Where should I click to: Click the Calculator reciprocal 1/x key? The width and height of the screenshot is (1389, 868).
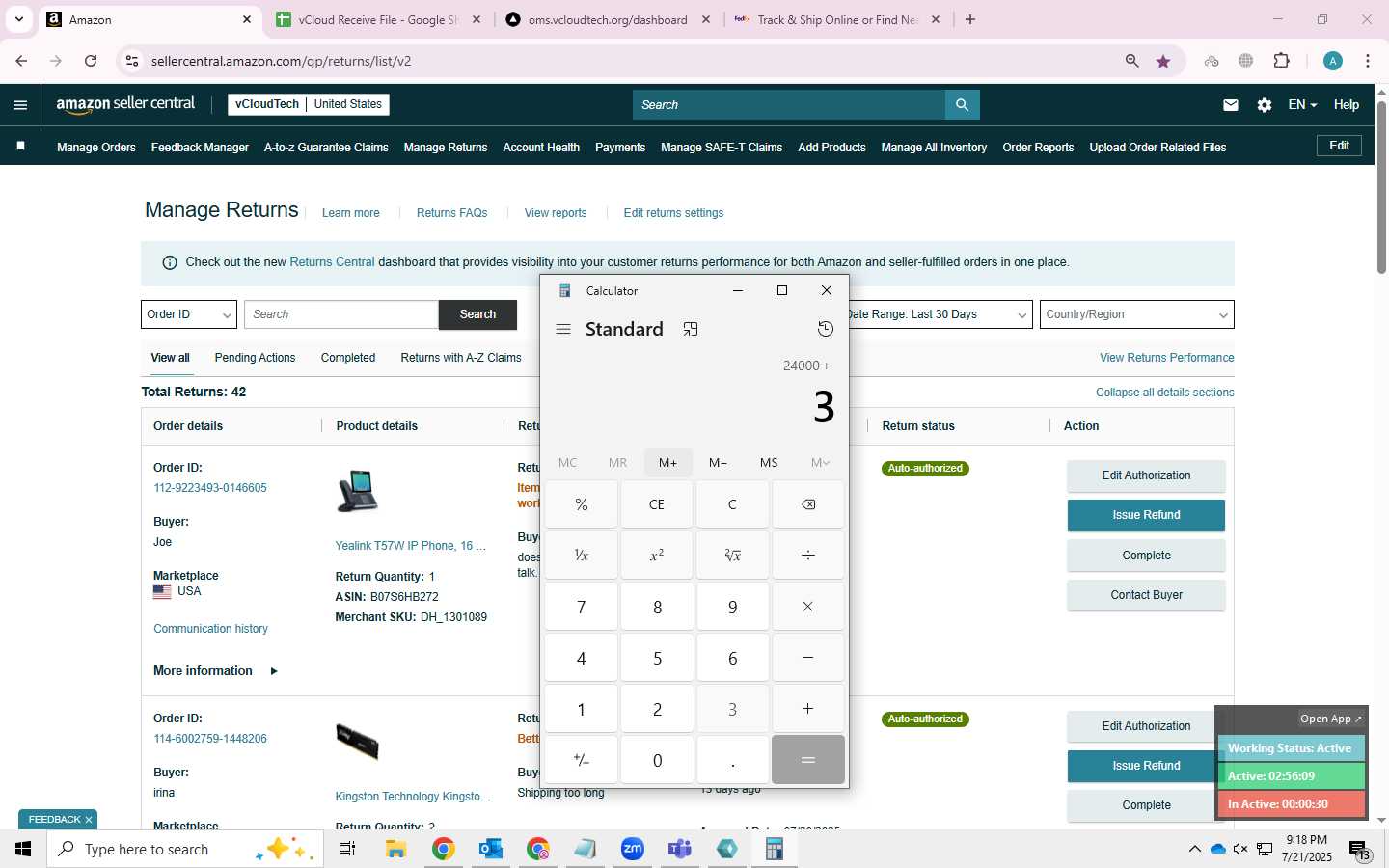582,556
